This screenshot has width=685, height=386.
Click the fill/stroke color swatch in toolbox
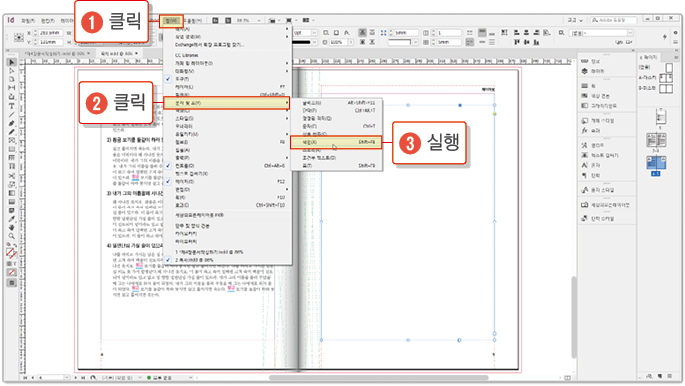pos(11,254)
